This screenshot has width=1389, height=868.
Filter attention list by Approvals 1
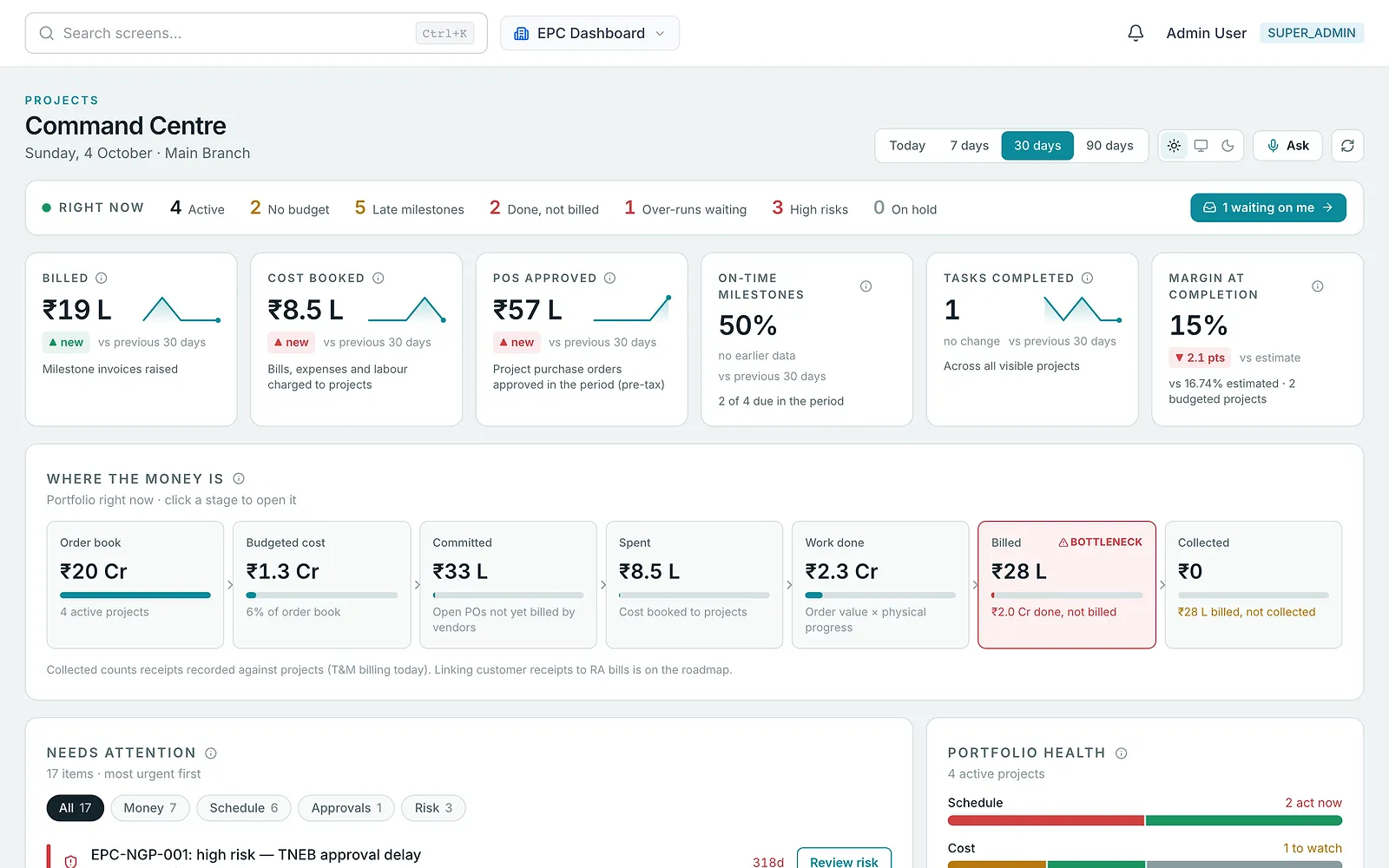coord(346,808)
